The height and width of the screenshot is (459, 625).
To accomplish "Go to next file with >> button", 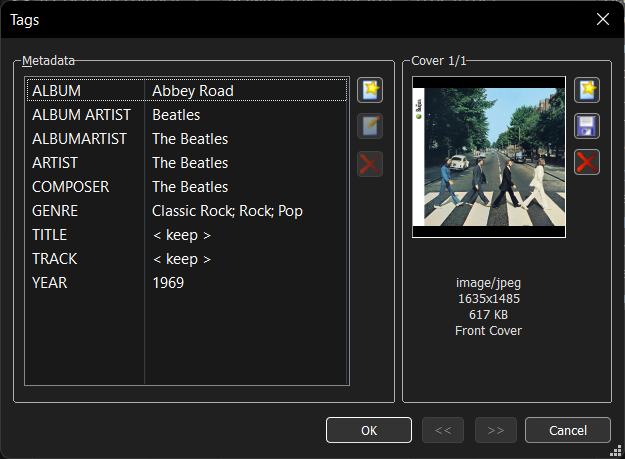I will (496, 430).
